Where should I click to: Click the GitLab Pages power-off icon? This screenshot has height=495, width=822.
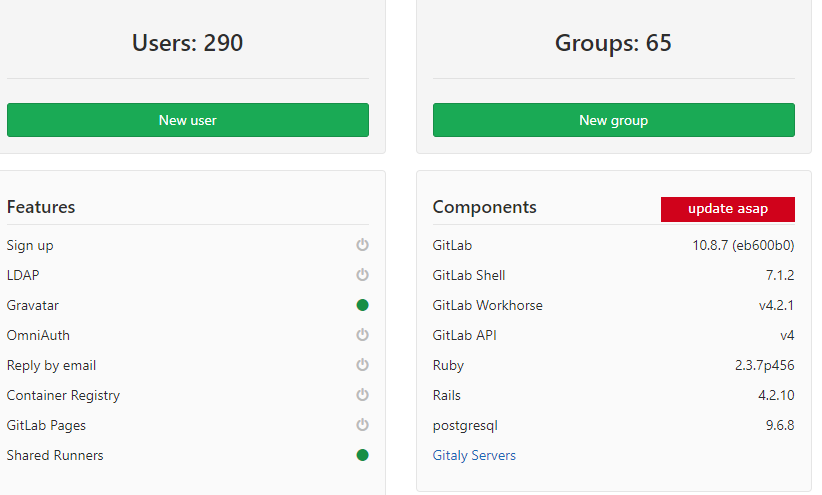point(362,425)
